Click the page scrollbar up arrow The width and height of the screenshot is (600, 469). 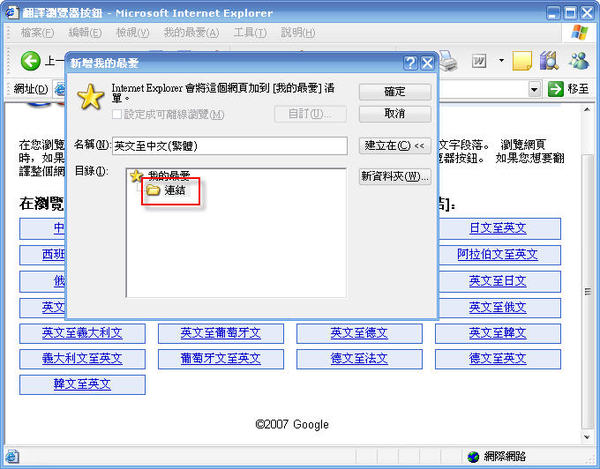tap(587, 110)
